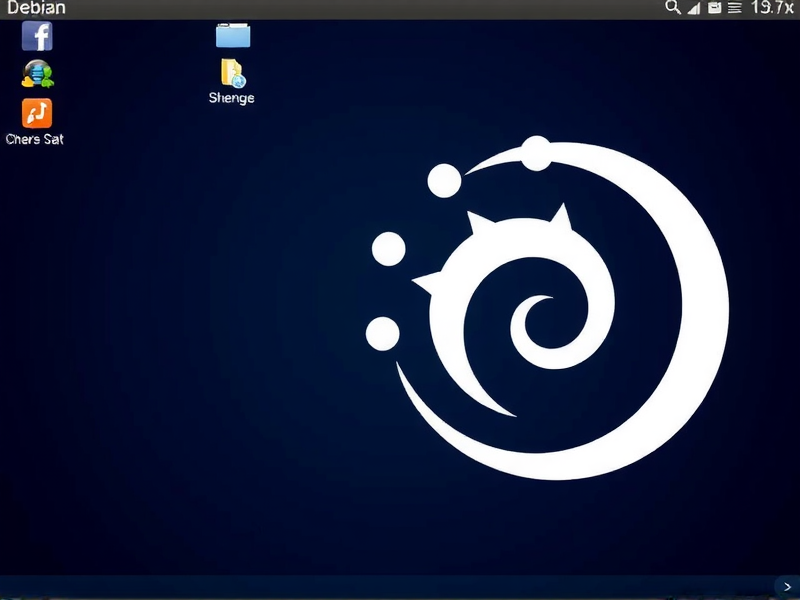Click the network signal indicator
800x600 pixels.
pos(692,8)
